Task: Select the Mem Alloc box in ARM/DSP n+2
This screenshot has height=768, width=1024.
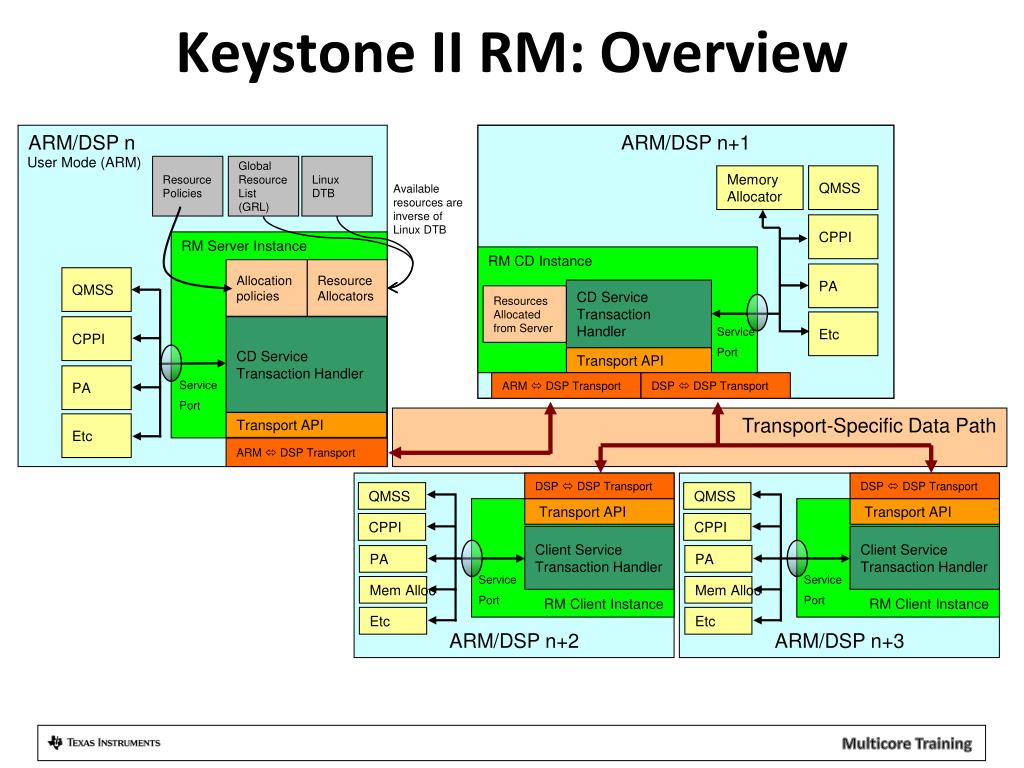Action: (x=392, y=590)
